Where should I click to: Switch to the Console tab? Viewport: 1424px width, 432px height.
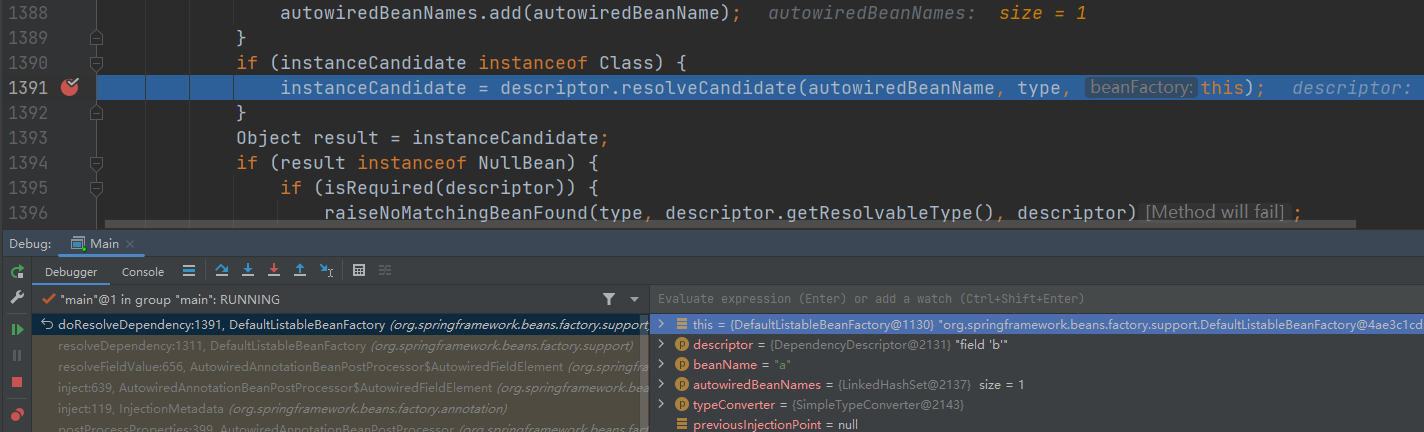(x=143, y=272)
